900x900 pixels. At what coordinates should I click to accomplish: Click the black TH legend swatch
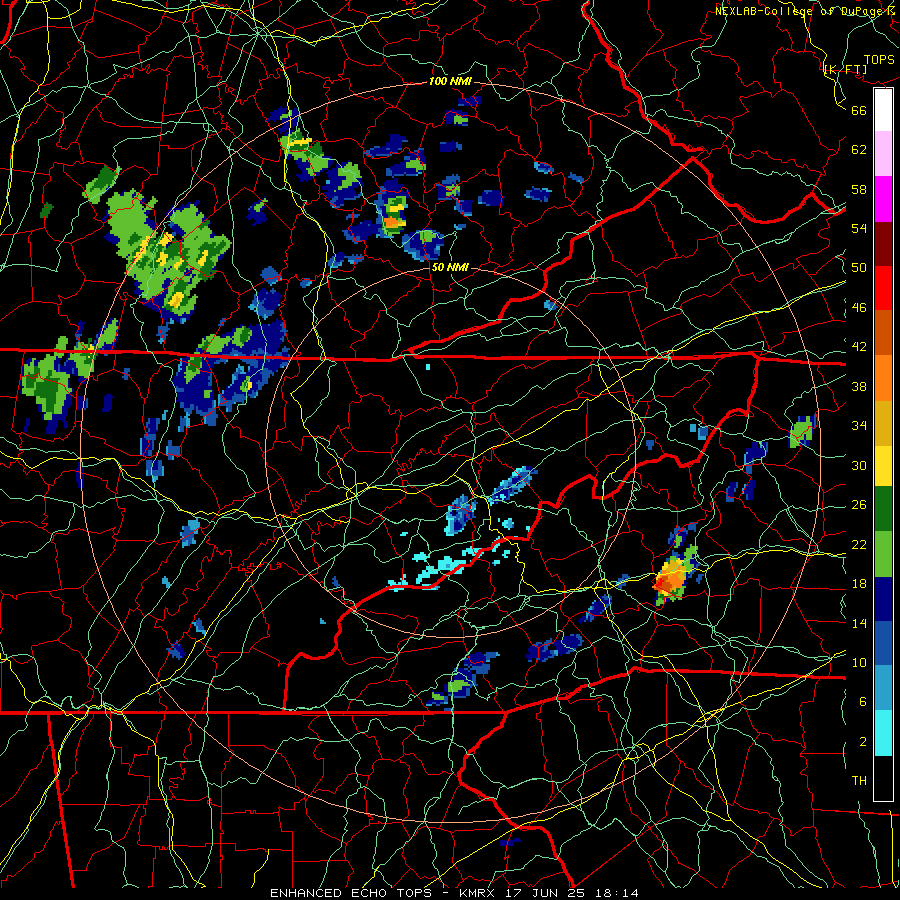[883, 778]
